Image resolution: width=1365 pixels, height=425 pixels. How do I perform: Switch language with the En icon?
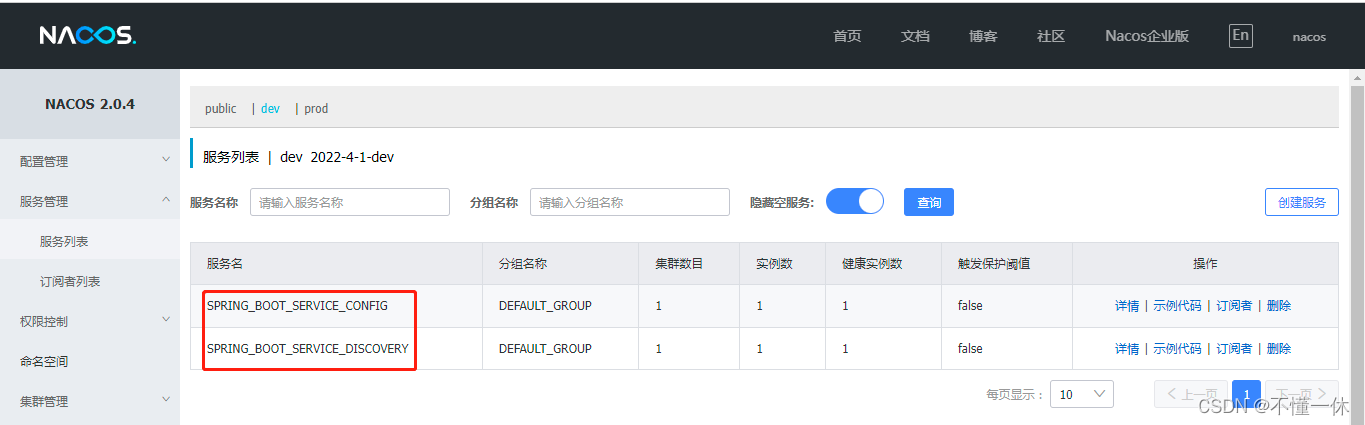(1240, 35)
